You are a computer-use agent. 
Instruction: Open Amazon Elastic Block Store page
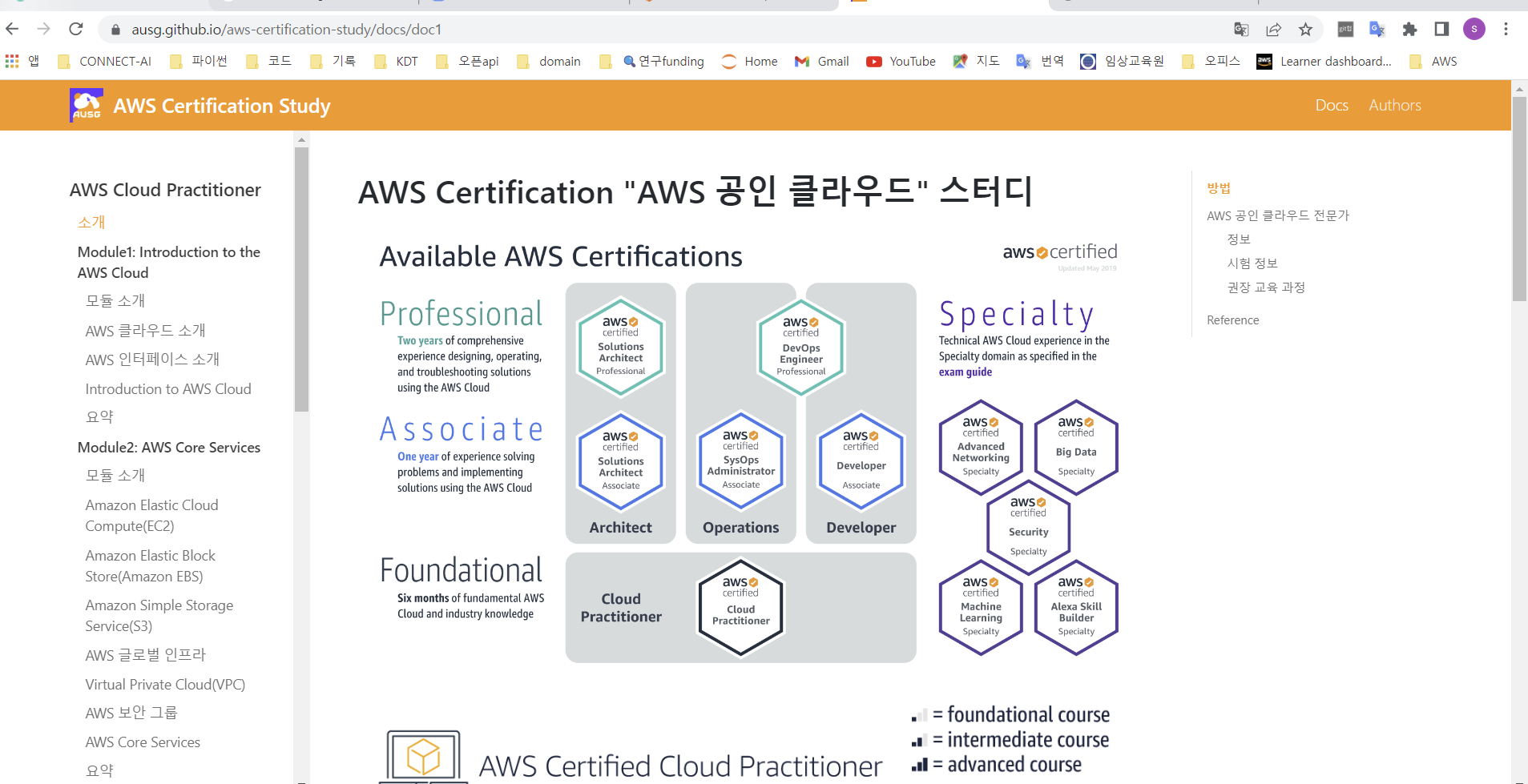tap(150, 565)
